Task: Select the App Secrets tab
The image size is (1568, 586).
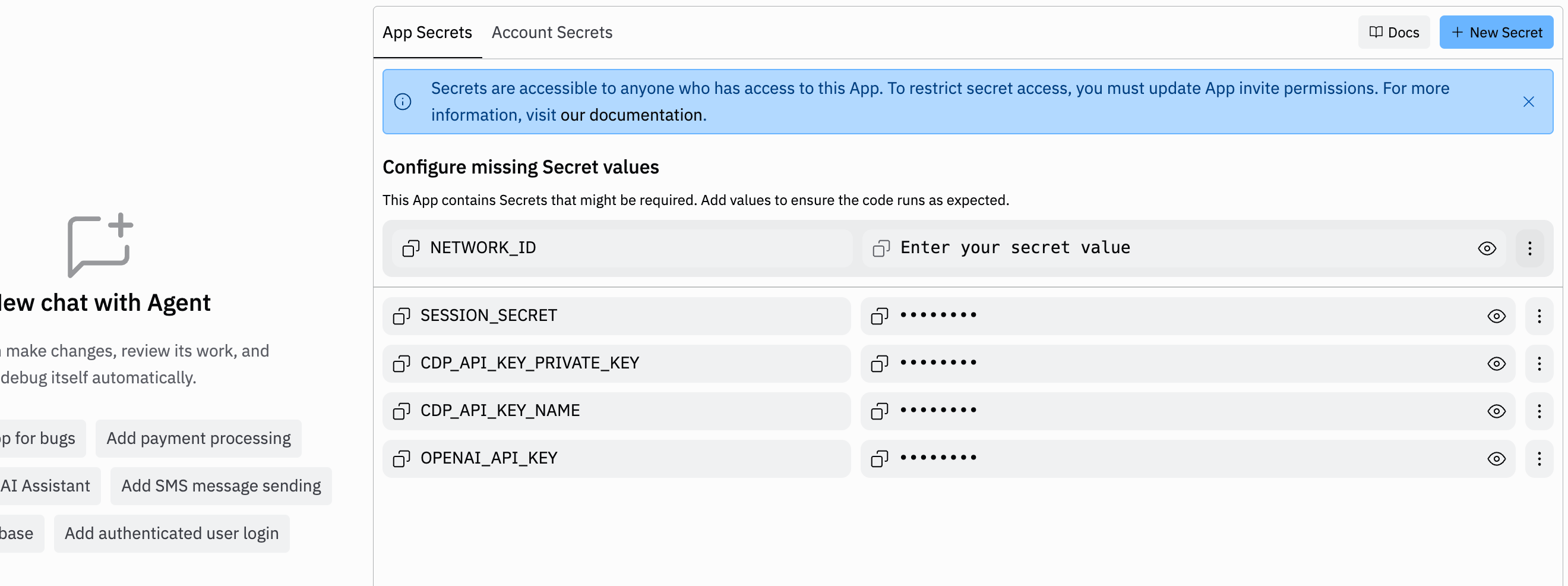Action: coord(426,32)
